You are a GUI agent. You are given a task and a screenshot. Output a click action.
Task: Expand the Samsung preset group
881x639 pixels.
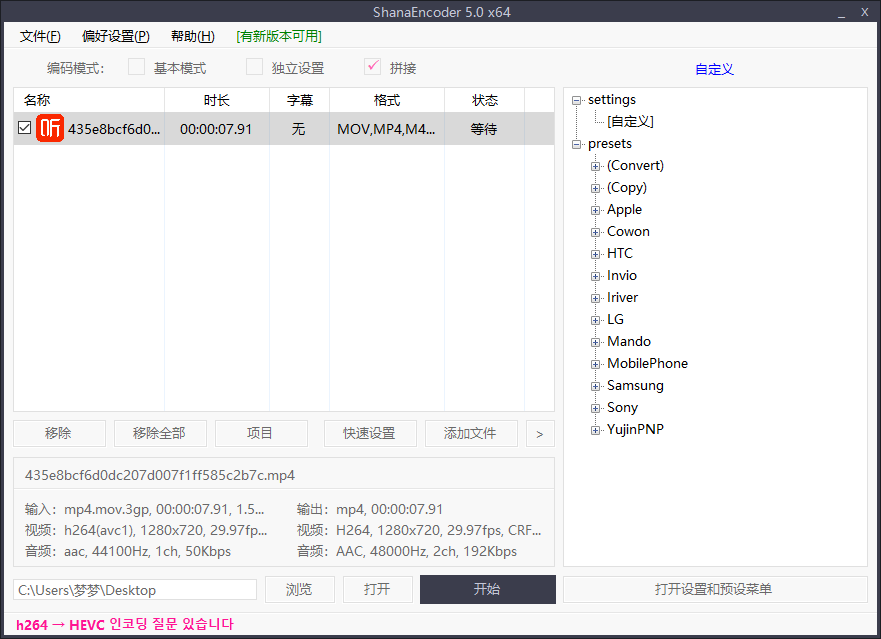(596, 386)
